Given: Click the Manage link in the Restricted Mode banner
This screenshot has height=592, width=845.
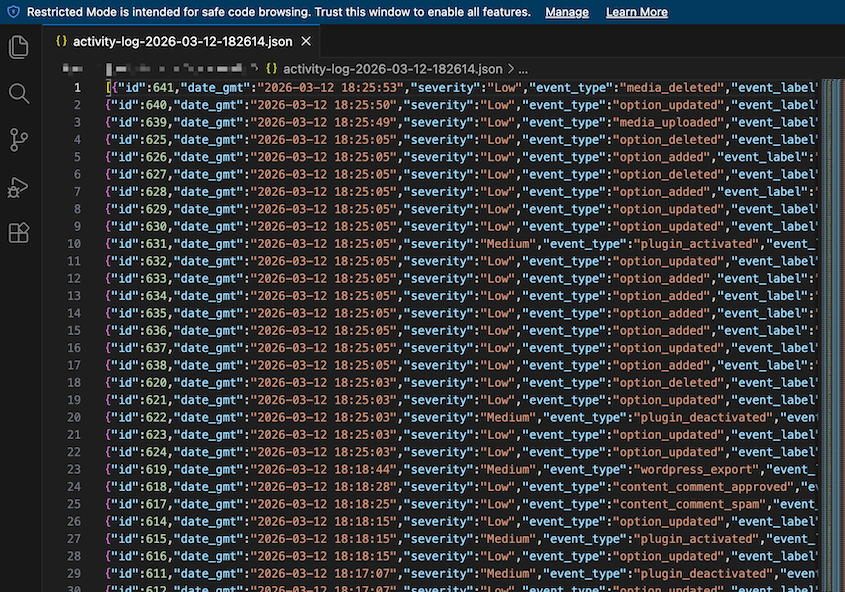Looking at the screenshot, I should (567, 12).
